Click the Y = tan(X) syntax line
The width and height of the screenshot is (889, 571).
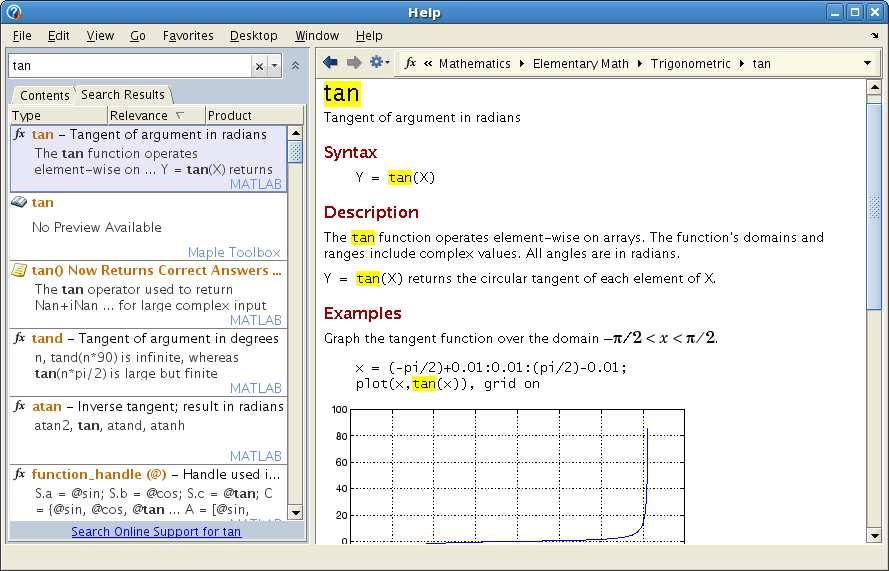tap(395, 177)
